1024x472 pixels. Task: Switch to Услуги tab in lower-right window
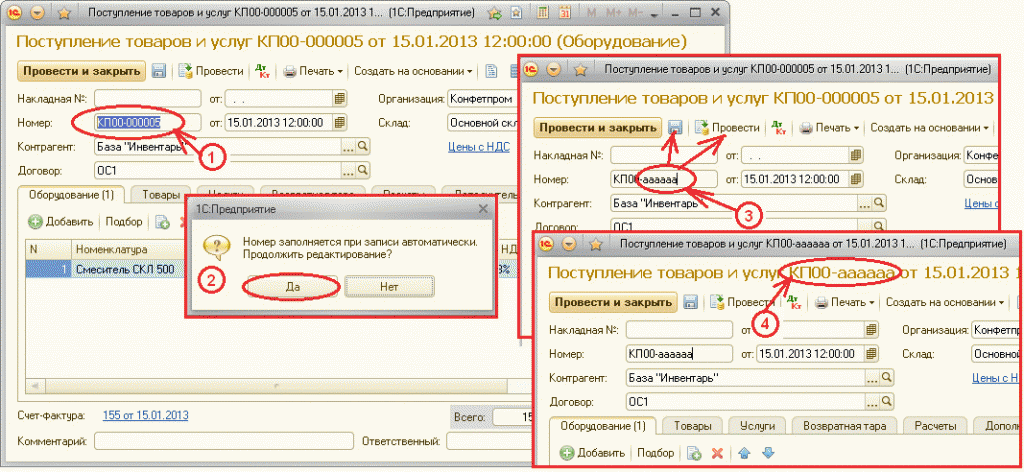(x=757, y=426)
